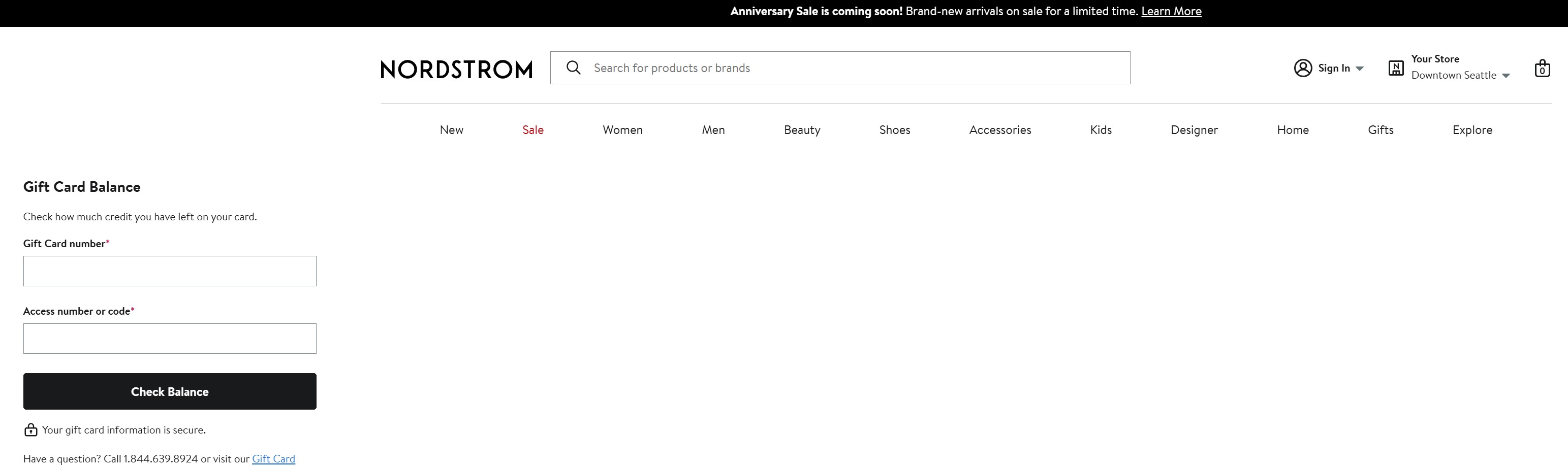Open the Men menu

coord(713,129)
